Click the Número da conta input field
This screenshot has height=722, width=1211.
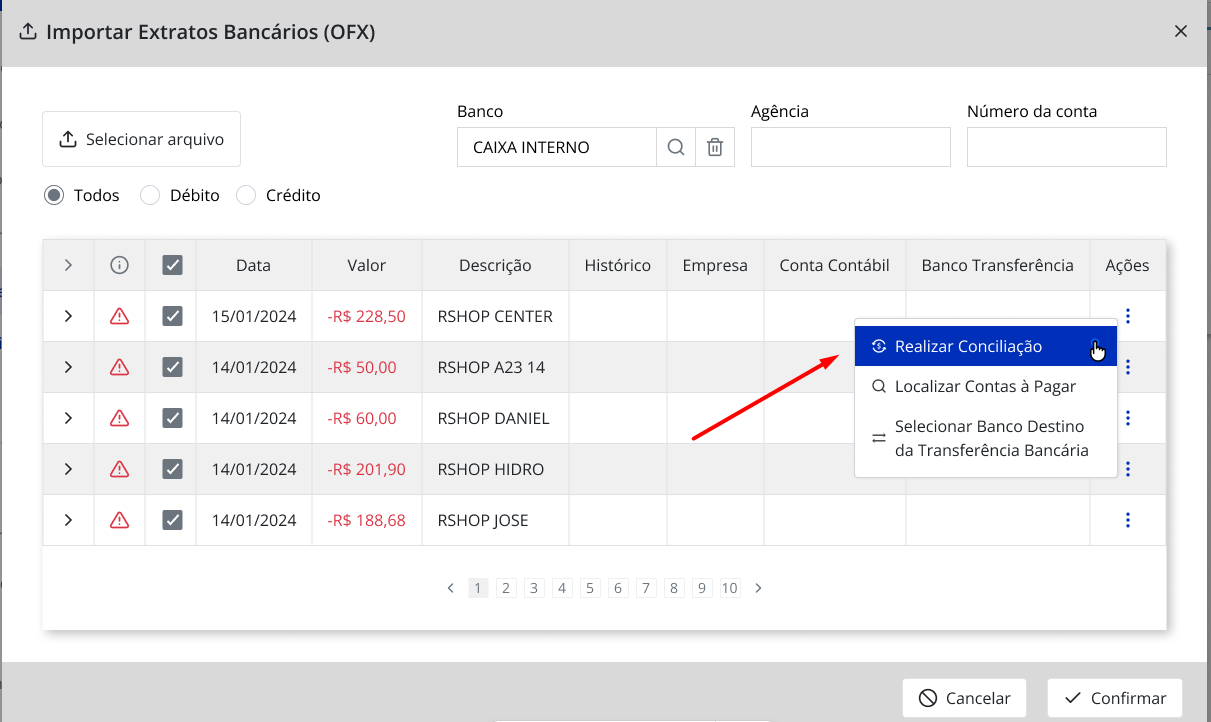1067,147
